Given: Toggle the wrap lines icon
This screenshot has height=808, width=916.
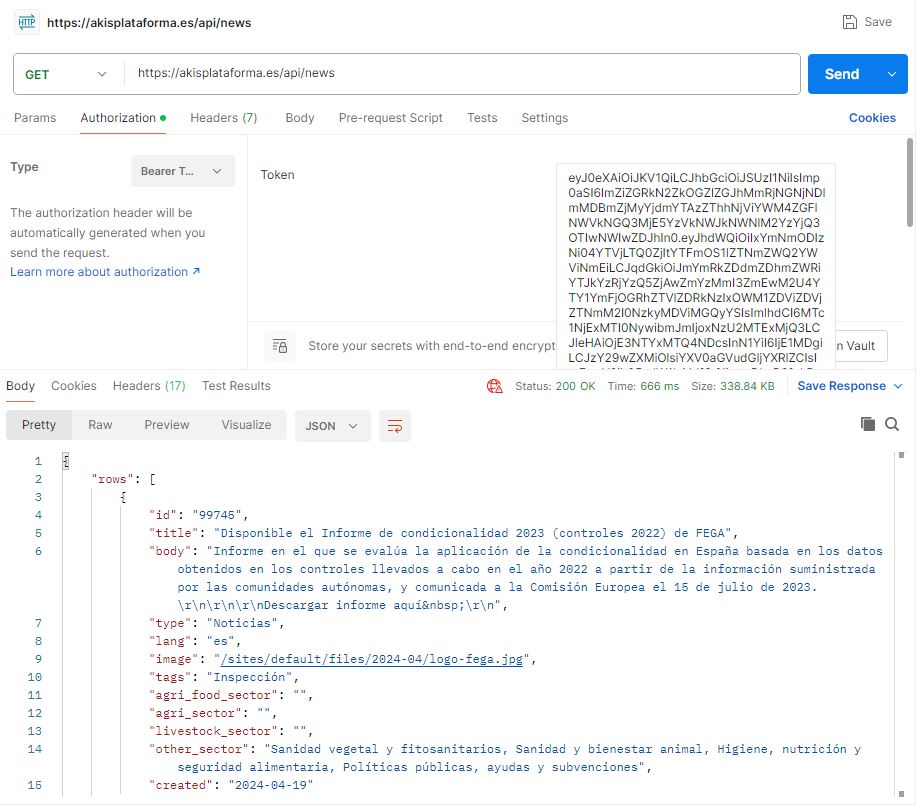Looking at the screenshot, I should click(x=395, y=425).
